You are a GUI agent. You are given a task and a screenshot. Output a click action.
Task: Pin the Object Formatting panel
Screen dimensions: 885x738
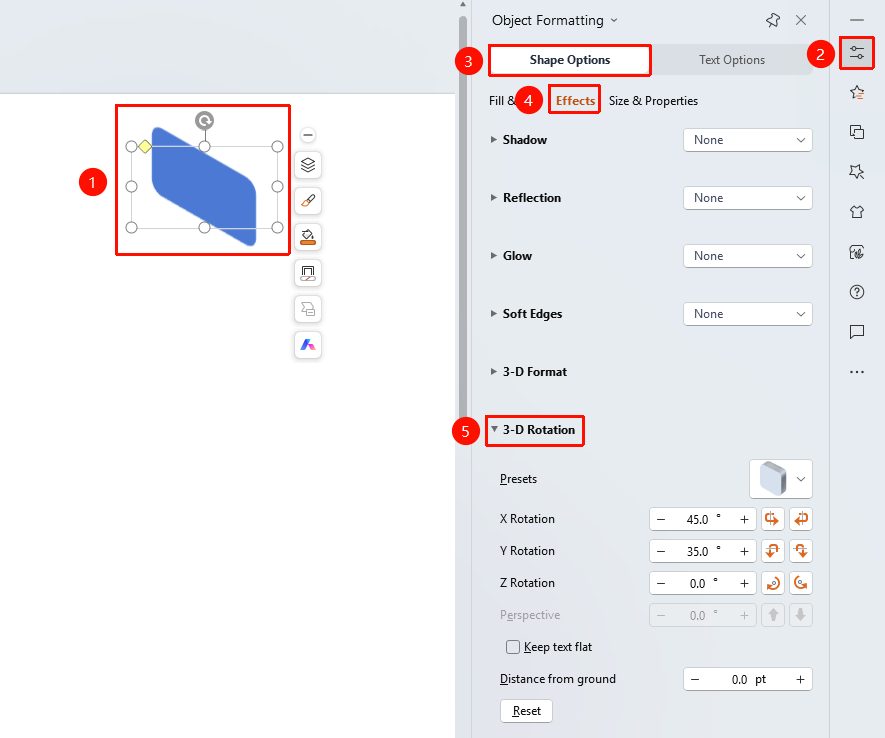tap(773, 20)
